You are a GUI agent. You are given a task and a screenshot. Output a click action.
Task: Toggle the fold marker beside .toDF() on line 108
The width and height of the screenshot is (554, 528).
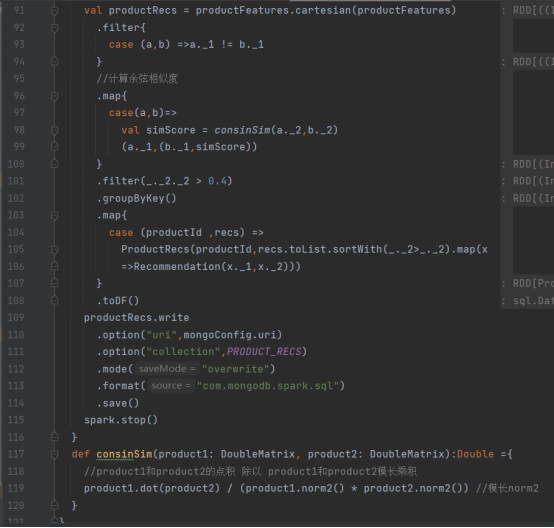[x=54, y=300]
